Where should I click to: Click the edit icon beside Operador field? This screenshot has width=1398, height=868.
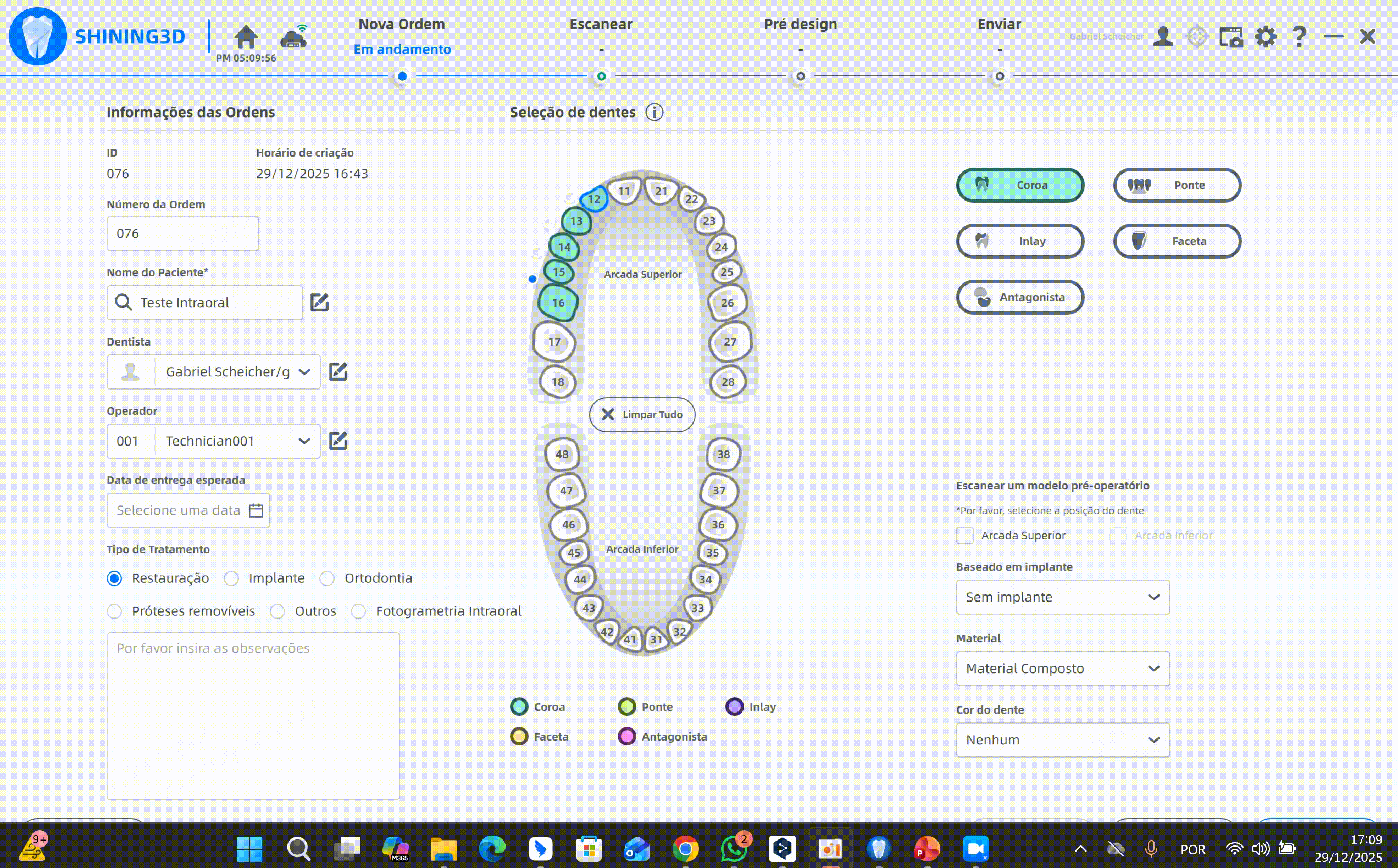point(338,441)
